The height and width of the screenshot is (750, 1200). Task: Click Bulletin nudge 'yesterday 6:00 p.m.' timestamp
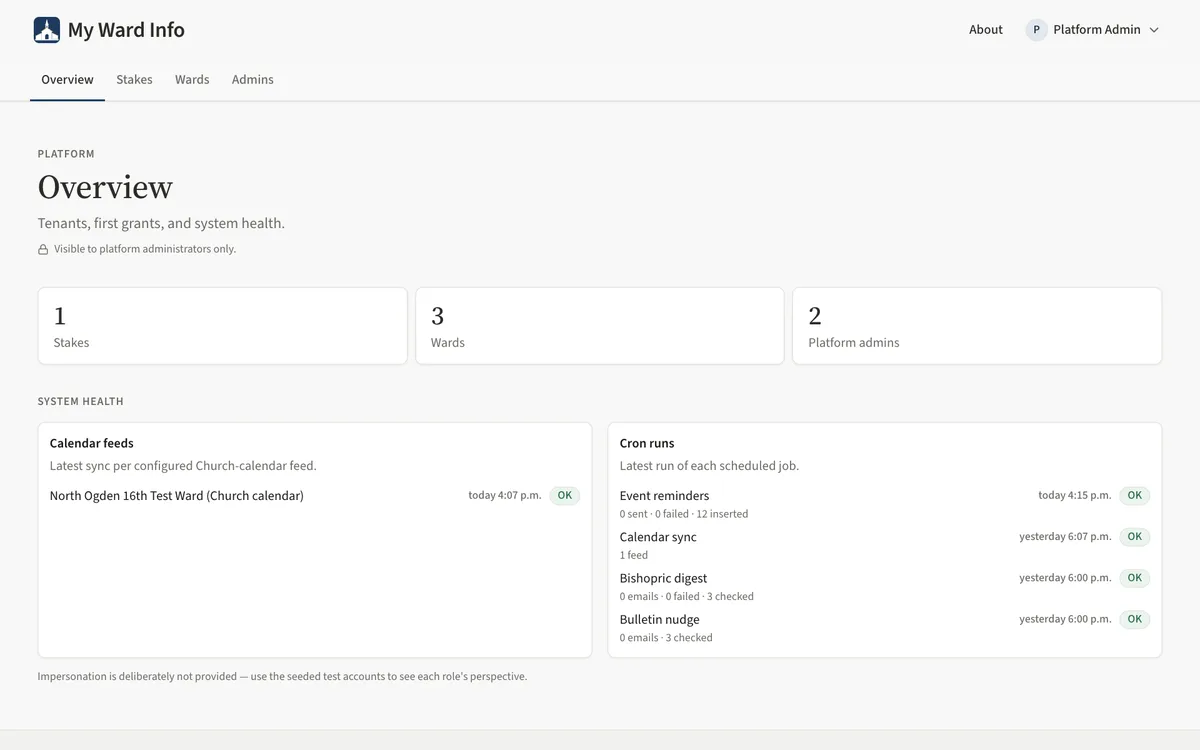pos(1065,619)
